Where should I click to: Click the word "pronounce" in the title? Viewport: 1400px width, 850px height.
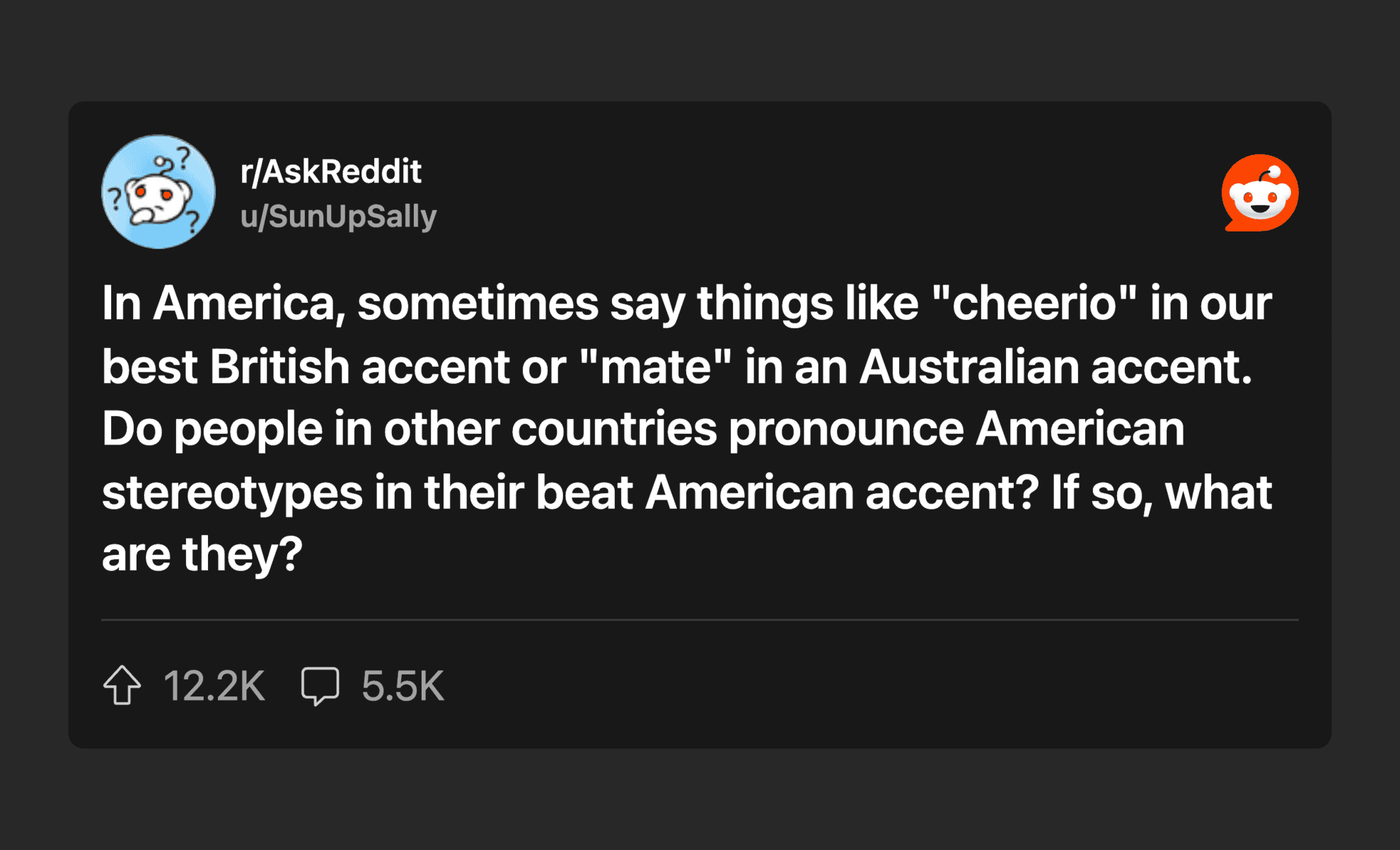pyautogui.click(x=846, y=430)
